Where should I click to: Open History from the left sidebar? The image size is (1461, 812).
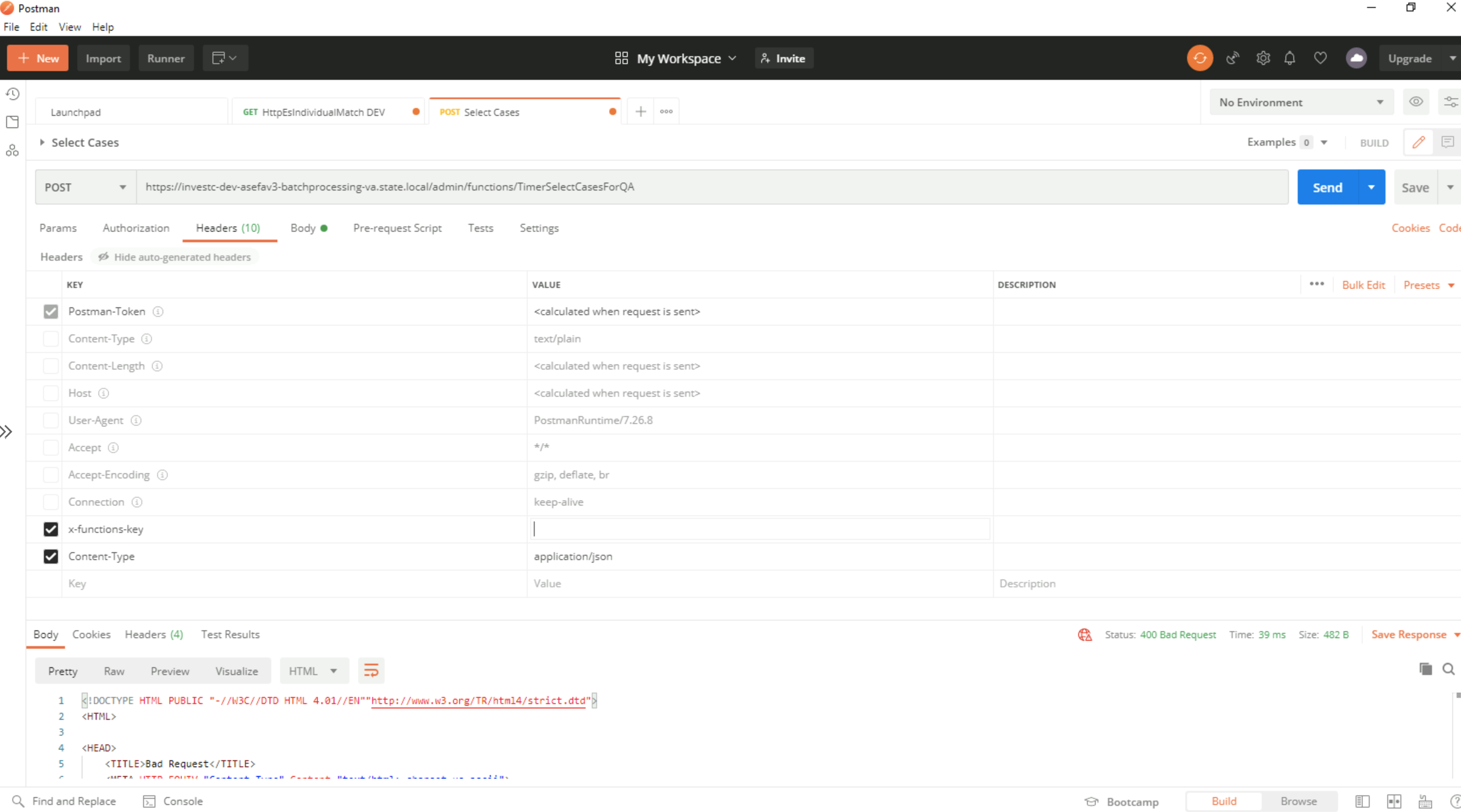[x=12, y=93]
